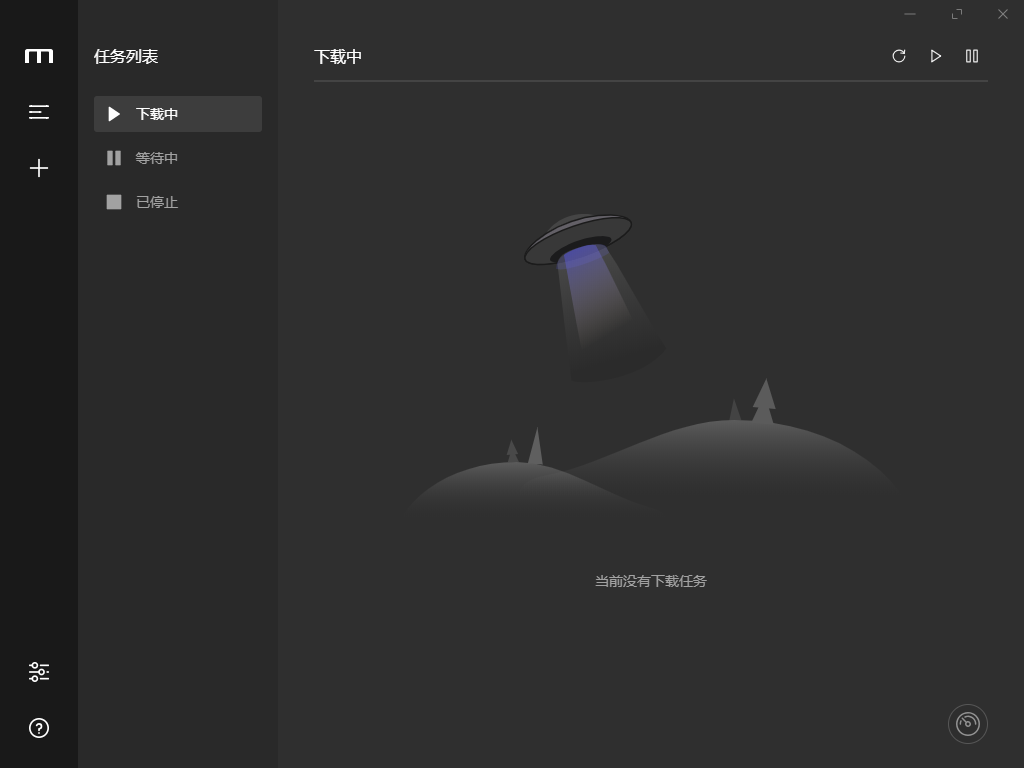This screenshot has width=1024, height=768.
Task: Minimize the Motrix window
Action: click(x=909, y=14)
